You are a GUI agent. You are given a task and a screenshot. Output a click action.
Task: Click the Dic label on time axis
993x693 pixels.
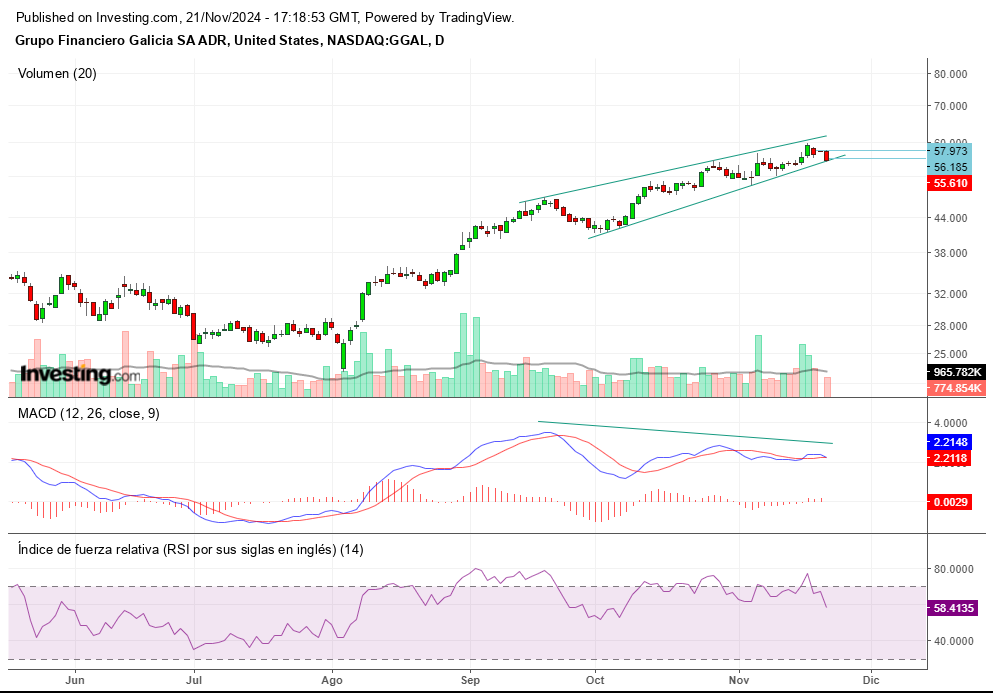(x=871, y=680)
